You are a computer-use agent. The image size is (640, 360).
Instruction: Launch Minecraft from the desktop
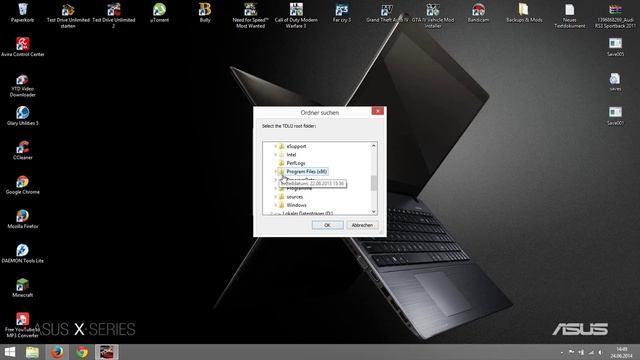[22, 287]
